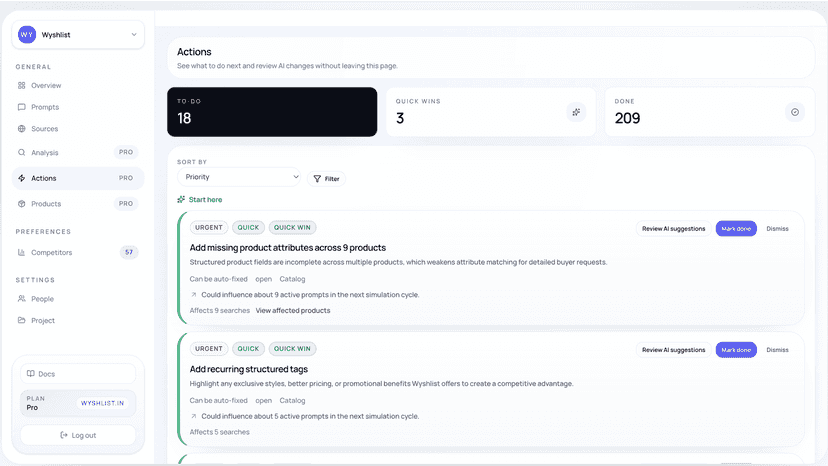Click QUICK tag on recurring tags card

248,349
